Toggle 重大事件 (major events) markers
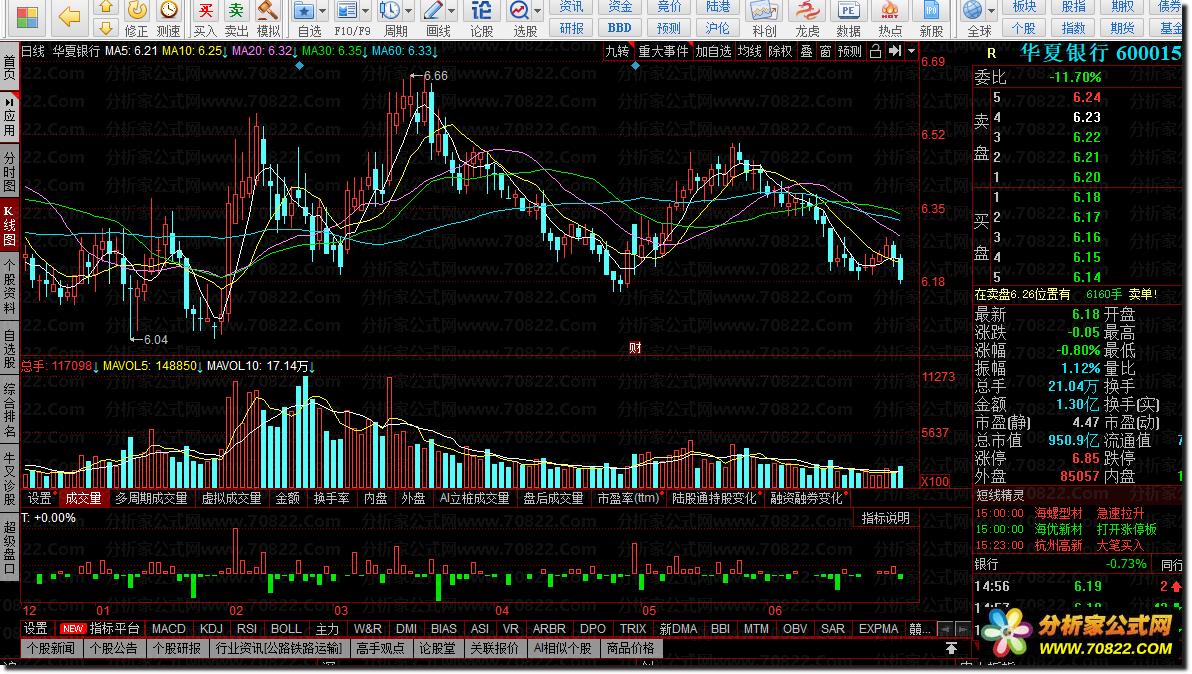The height and width of the screenshot is (674, 1192). pos(663,51)
